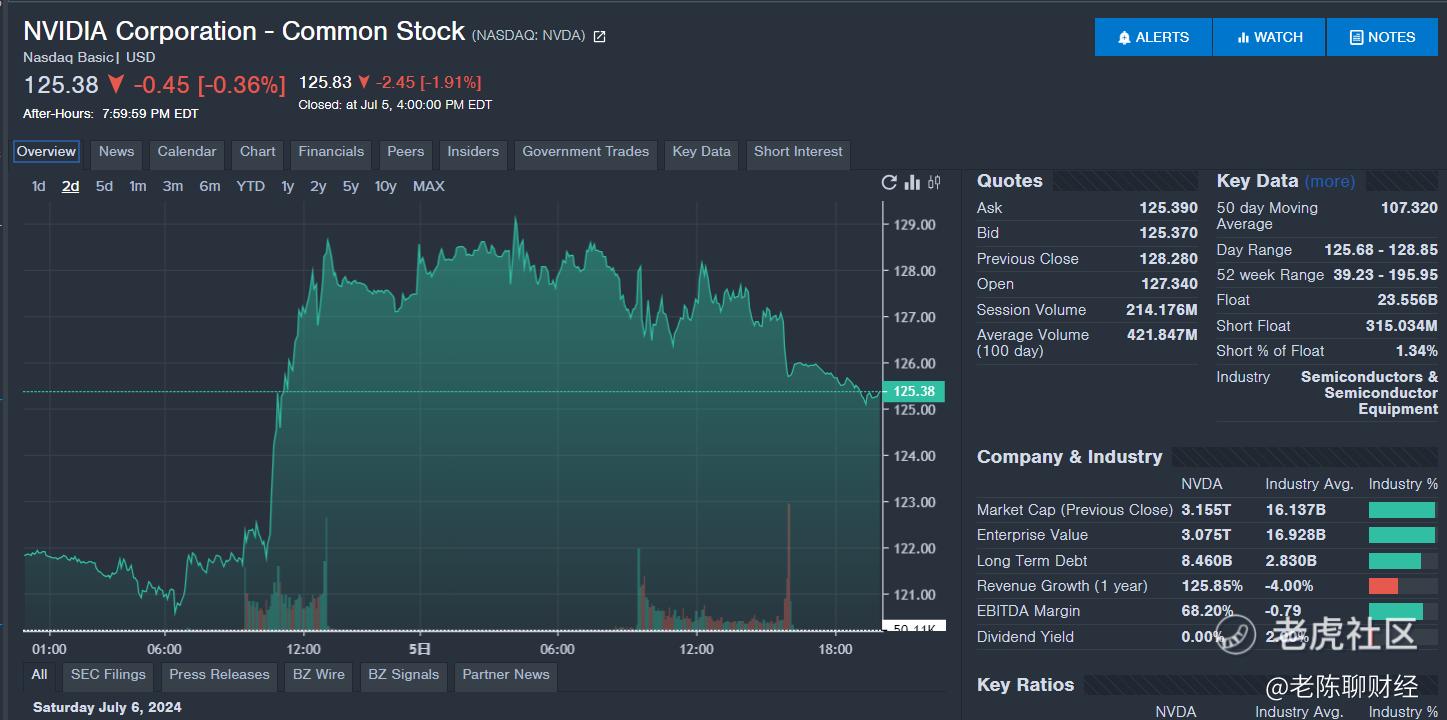The image size is (1447, 720).
Task: Select the Peers tab
Action: pyautogui.click(x=406, y=152)
